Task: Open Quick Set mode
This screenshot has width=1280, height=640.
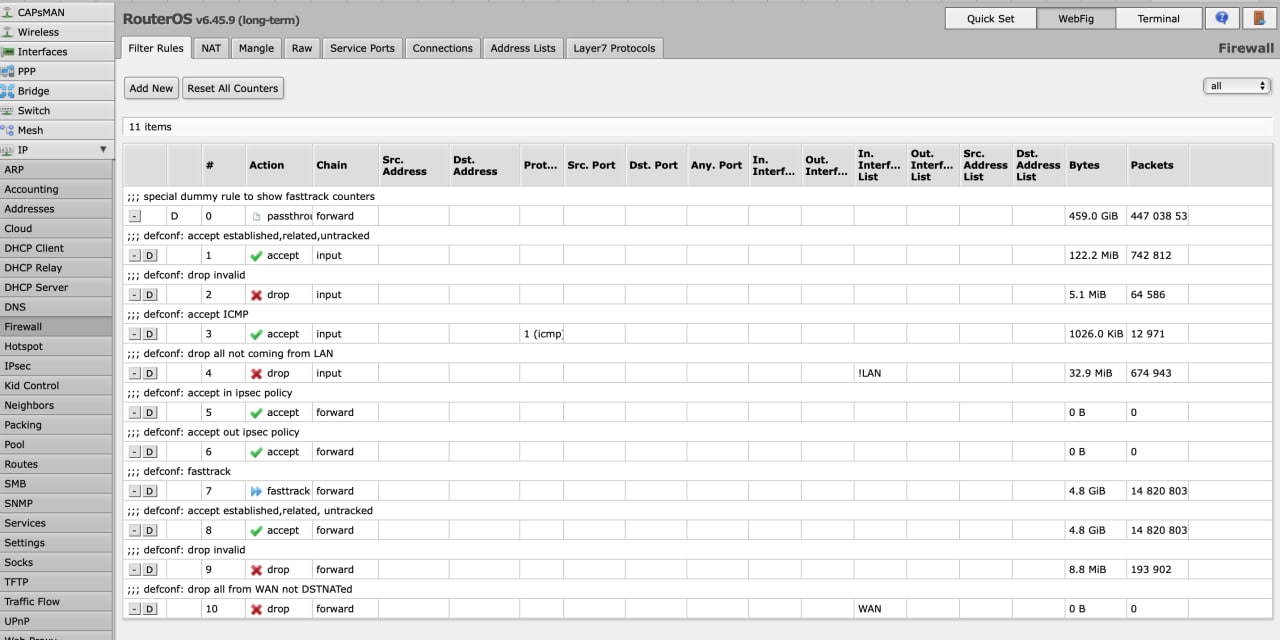Action: tap(990, 18)
